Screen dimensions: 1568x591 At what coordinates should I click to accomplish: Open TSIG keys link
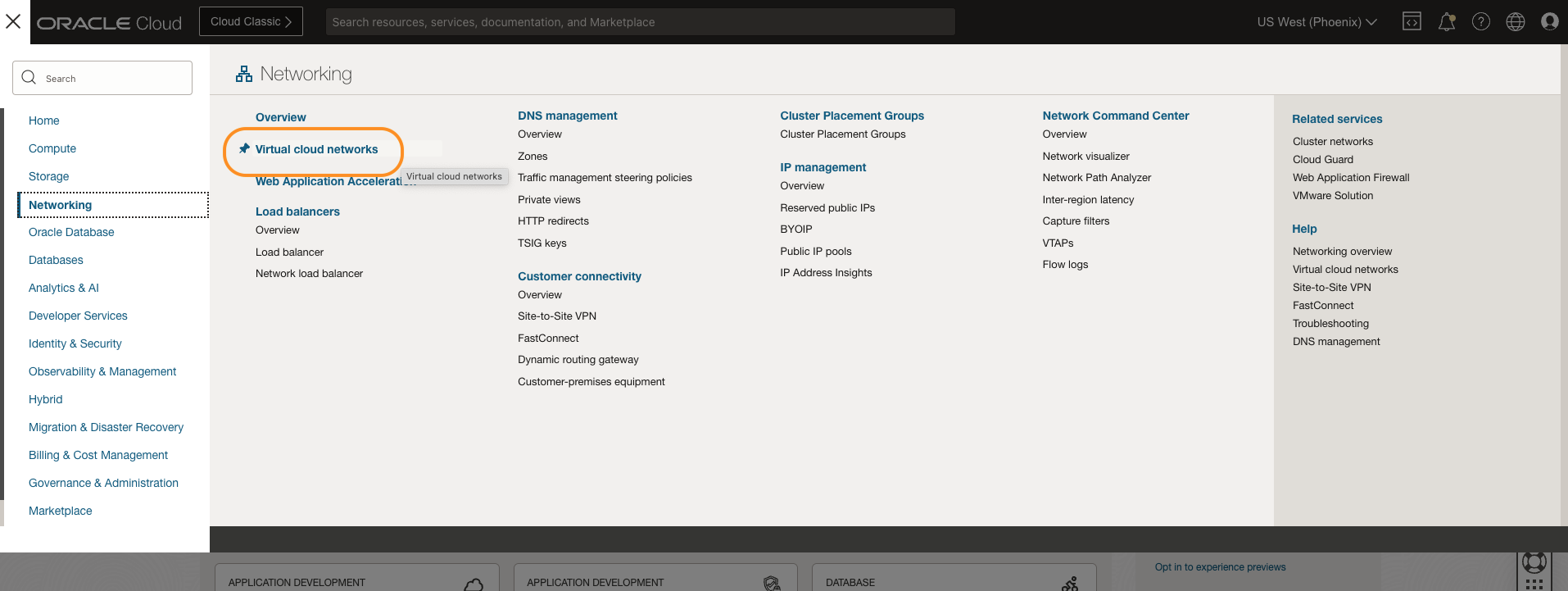[x=542, y=243]
